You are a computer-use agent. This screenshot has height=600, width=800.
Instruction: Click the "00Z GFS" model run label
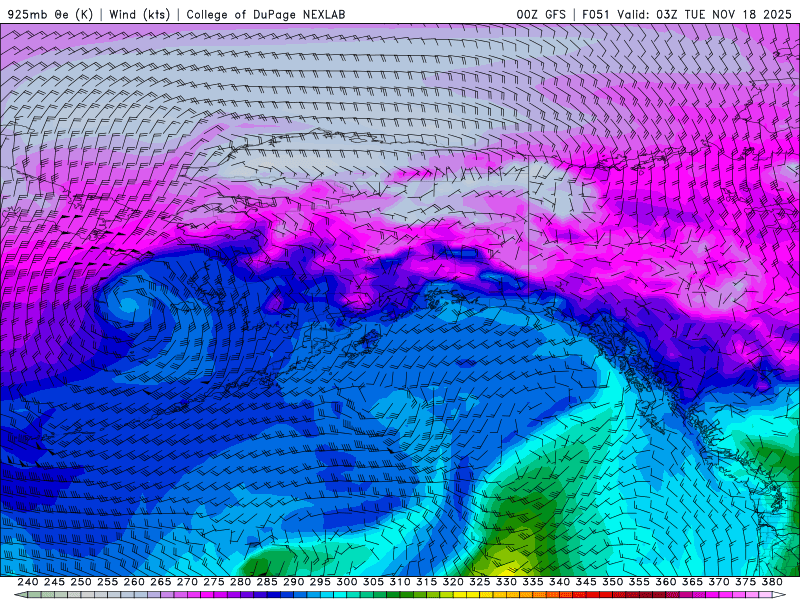pos(541,14)
